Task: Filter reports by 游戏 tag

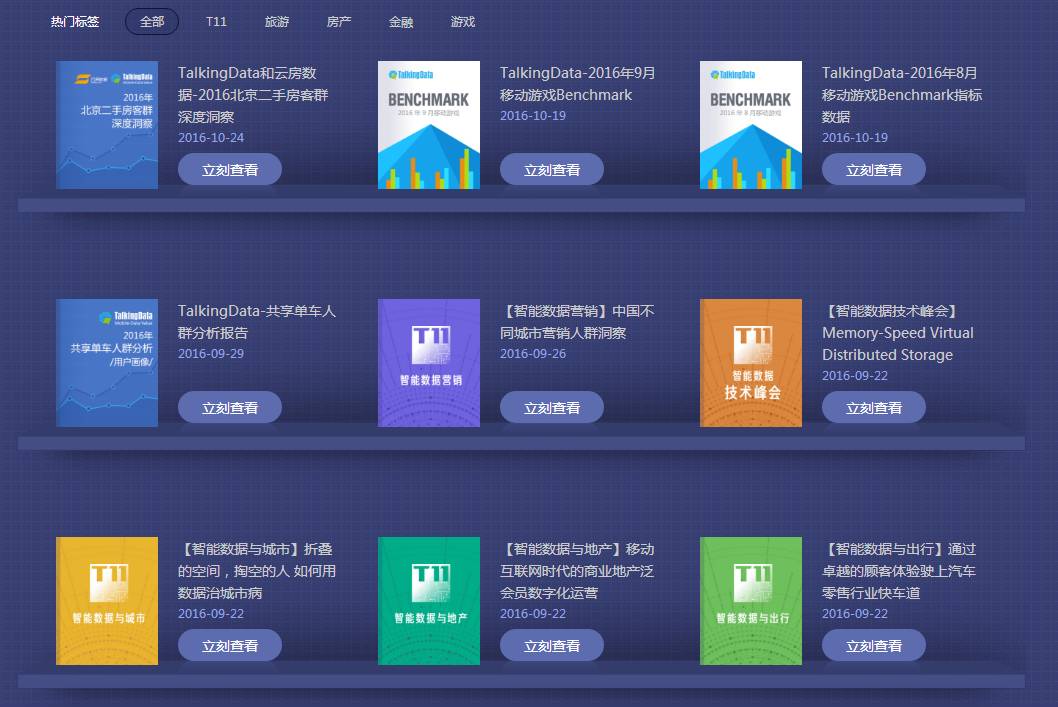Action: coord(463,22)
